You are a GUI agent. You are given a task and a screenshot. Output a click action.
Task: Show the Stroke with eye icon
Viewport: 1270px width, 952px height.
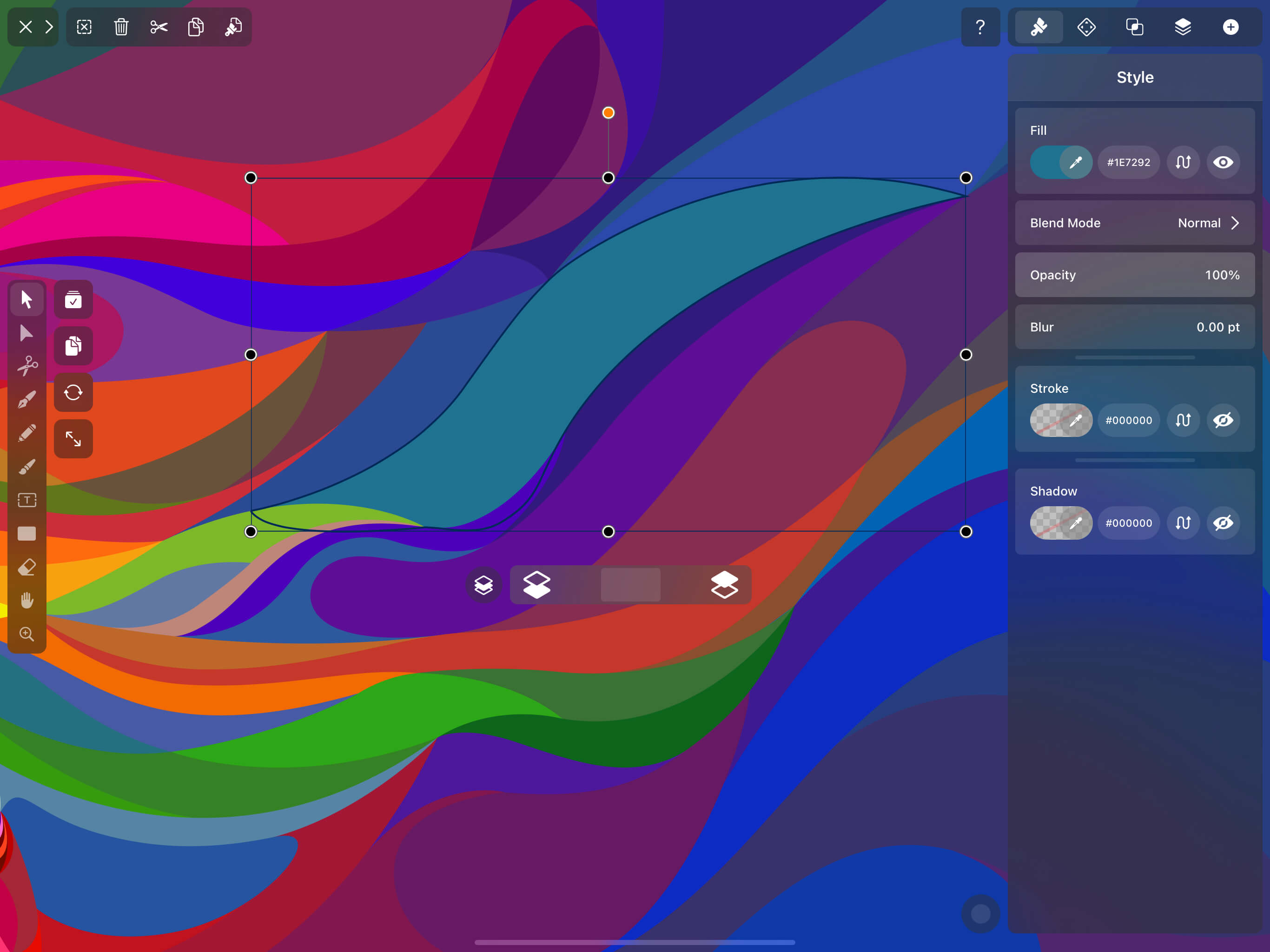(x=1223, y=420)
